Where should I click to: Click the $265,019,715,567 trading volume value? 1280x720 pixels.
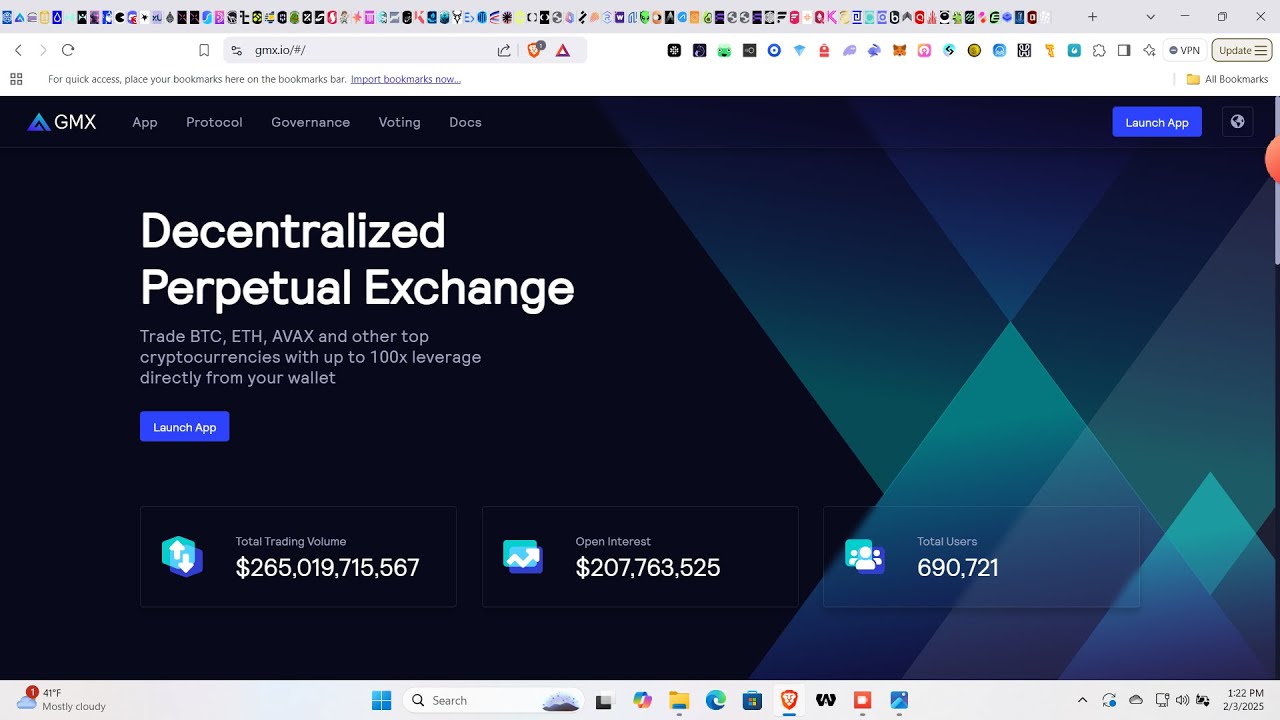327,568
